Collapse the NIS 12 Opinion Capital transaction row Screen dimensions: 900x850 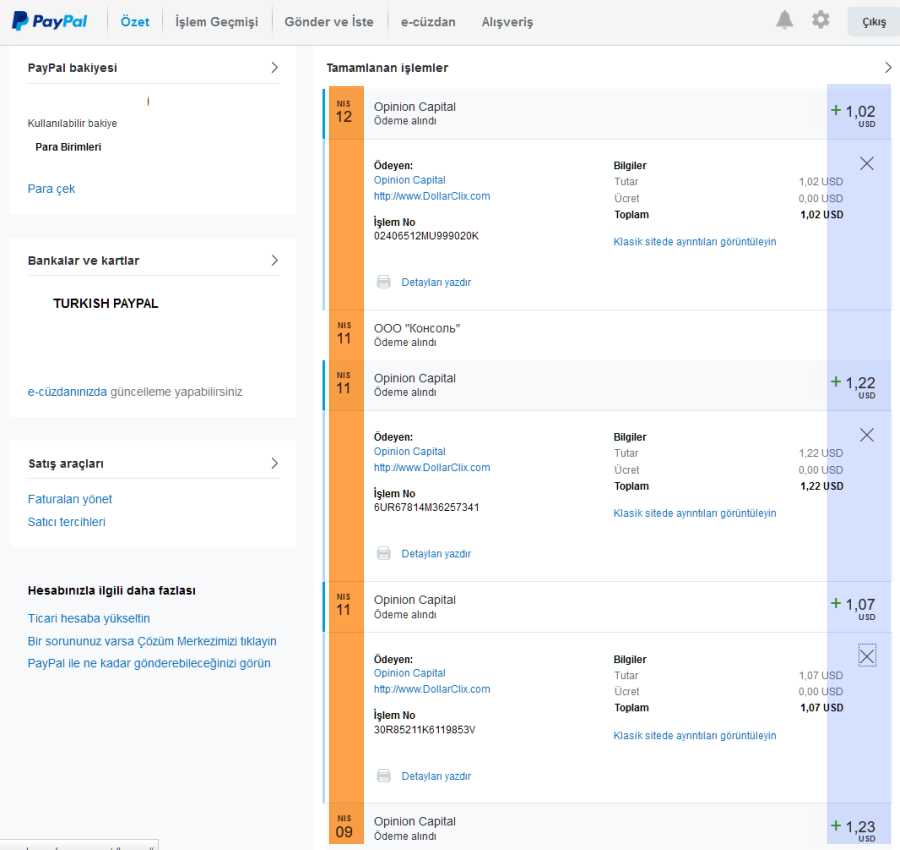(607, 112)
